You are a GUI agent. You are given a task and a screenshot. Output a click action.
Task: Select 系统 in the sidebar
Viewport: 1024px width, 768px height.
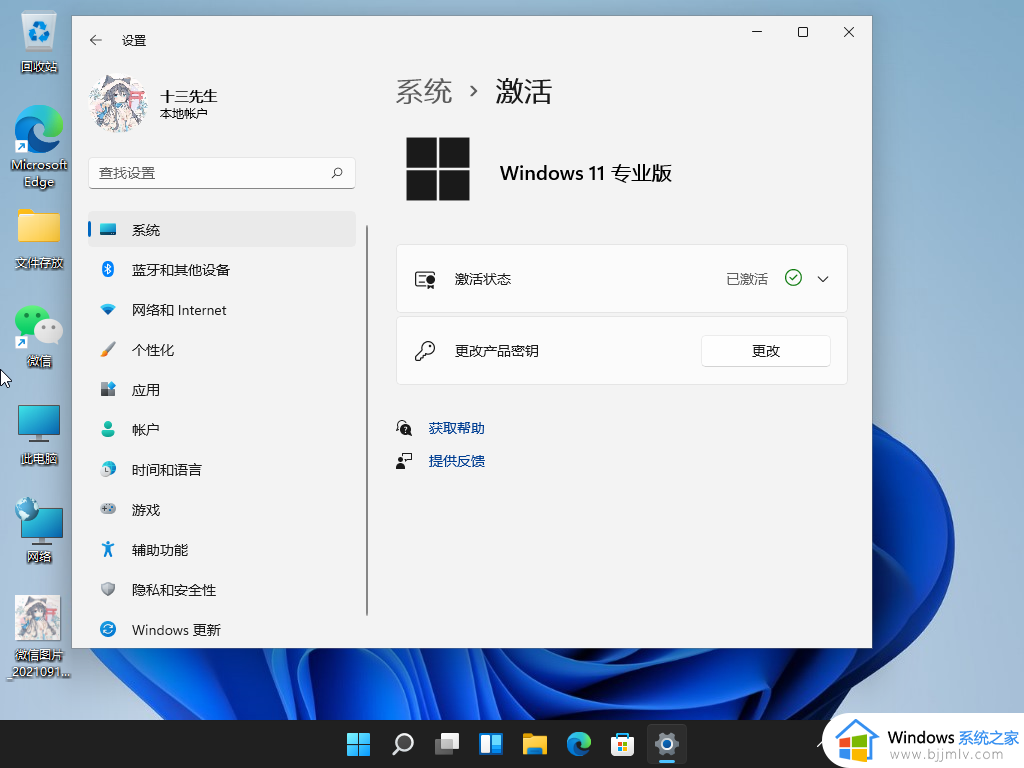(x=221, y=229)
